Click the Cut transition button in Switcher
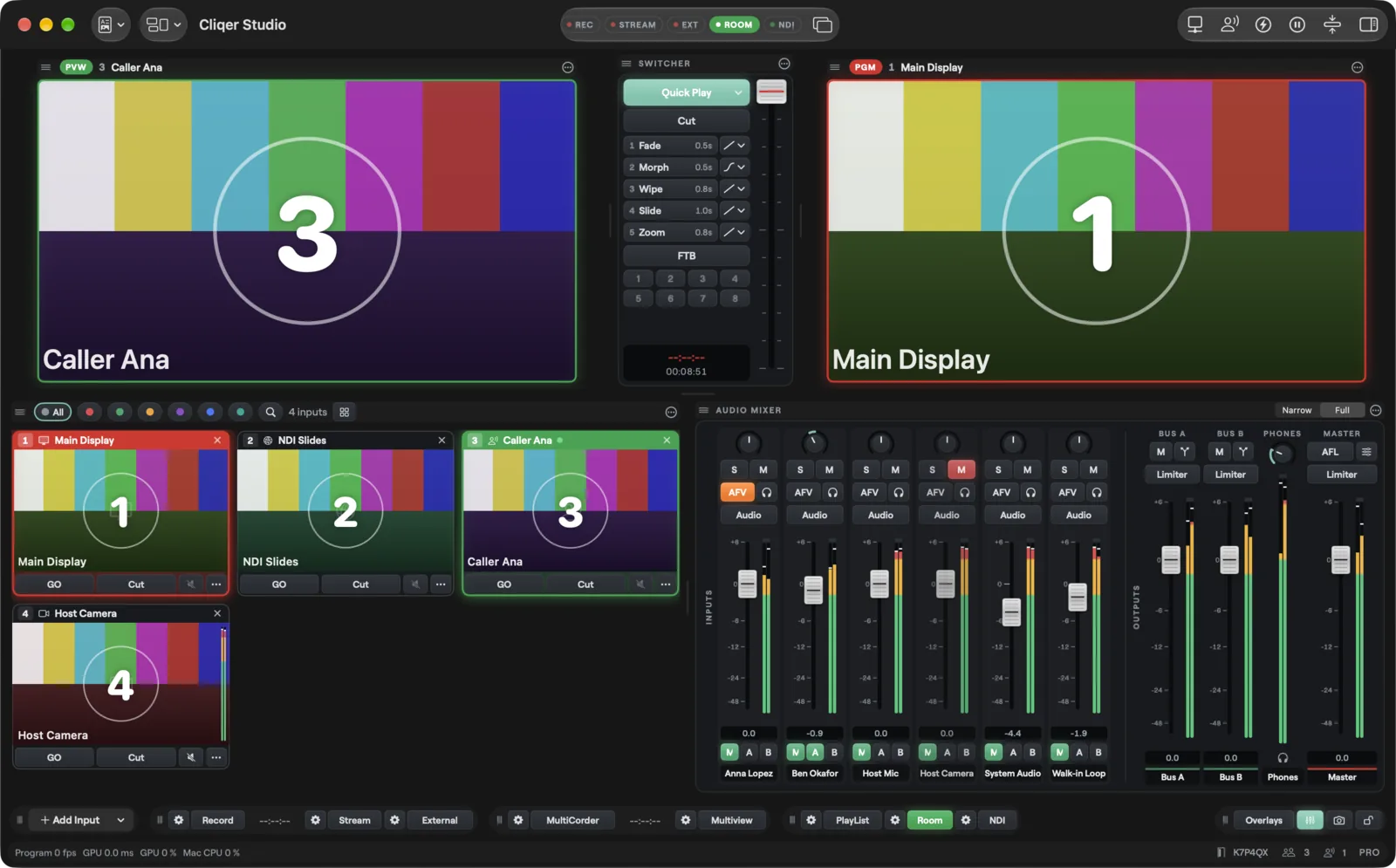The width and height of the screenshot is (1396, 868). (x=687, y=121)
